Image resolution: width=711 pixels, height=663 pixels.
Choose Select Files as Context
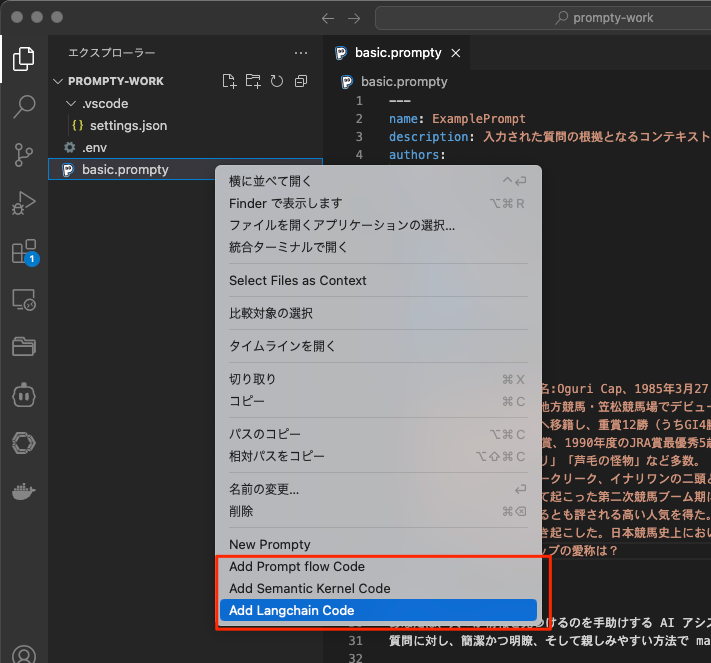click(378, 281)
